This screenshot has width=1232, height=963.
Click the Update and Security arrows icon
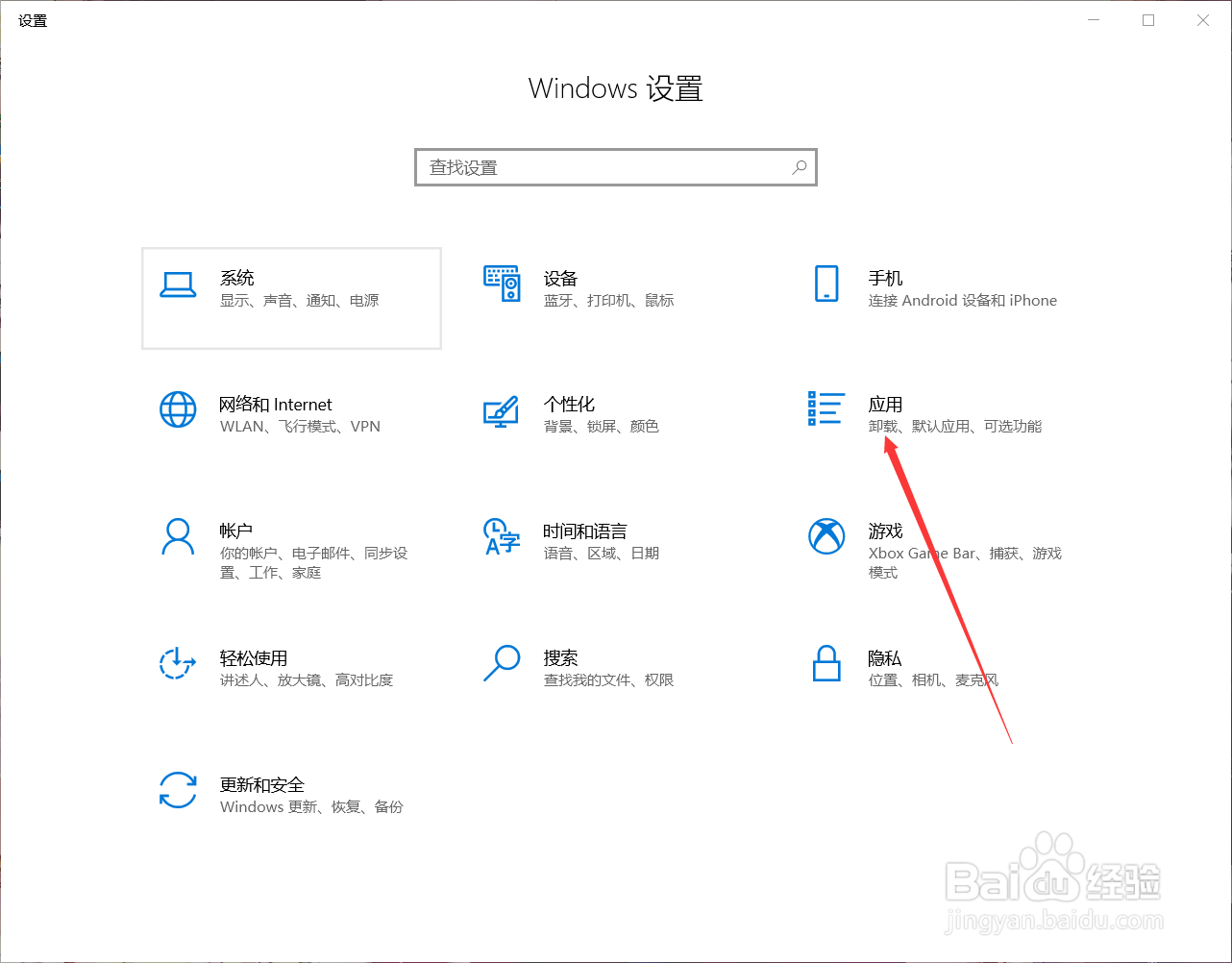point(178,790)
